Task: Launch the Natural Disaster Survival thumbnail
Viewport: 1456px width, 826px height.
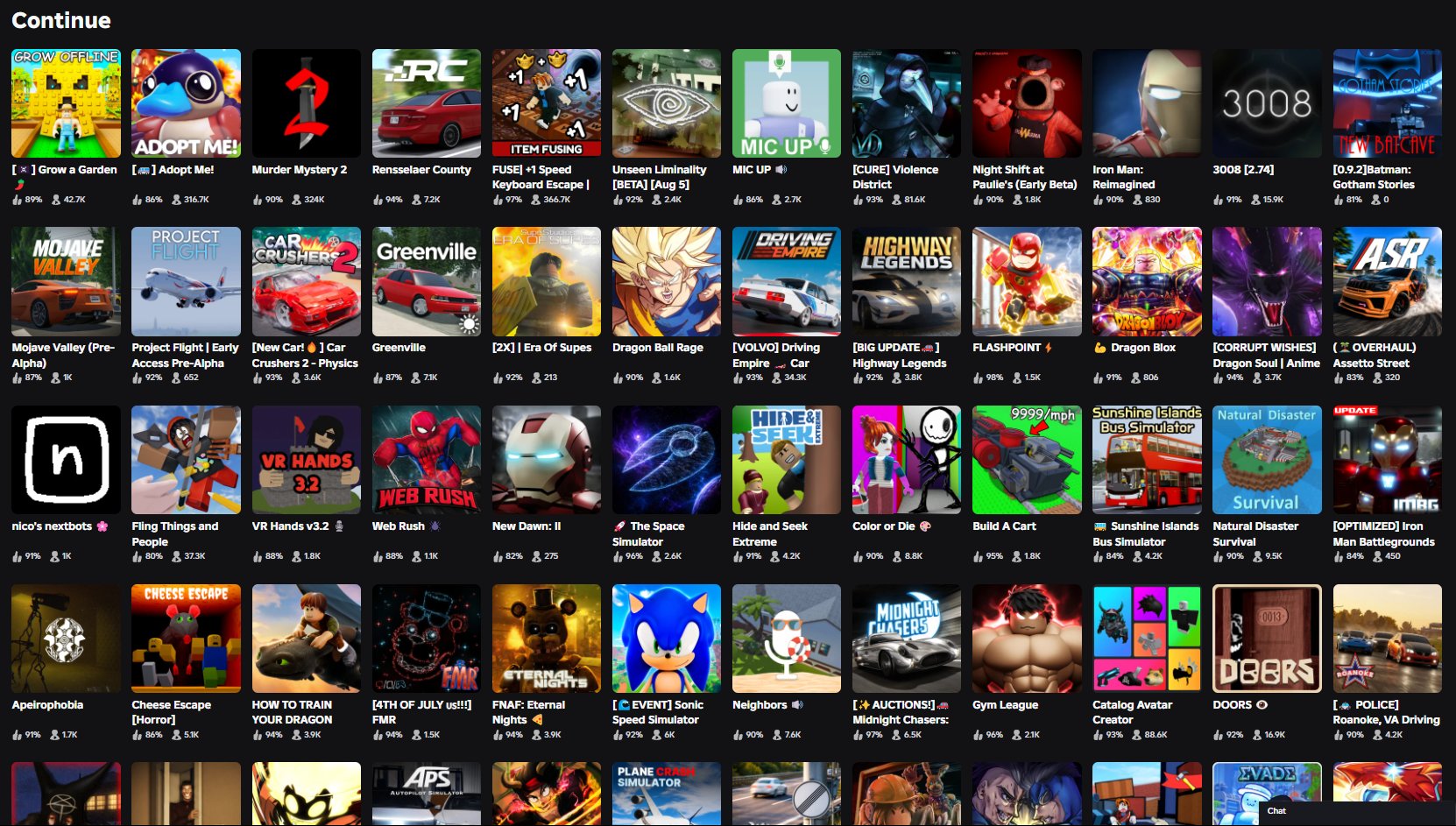Action: 1267,460
